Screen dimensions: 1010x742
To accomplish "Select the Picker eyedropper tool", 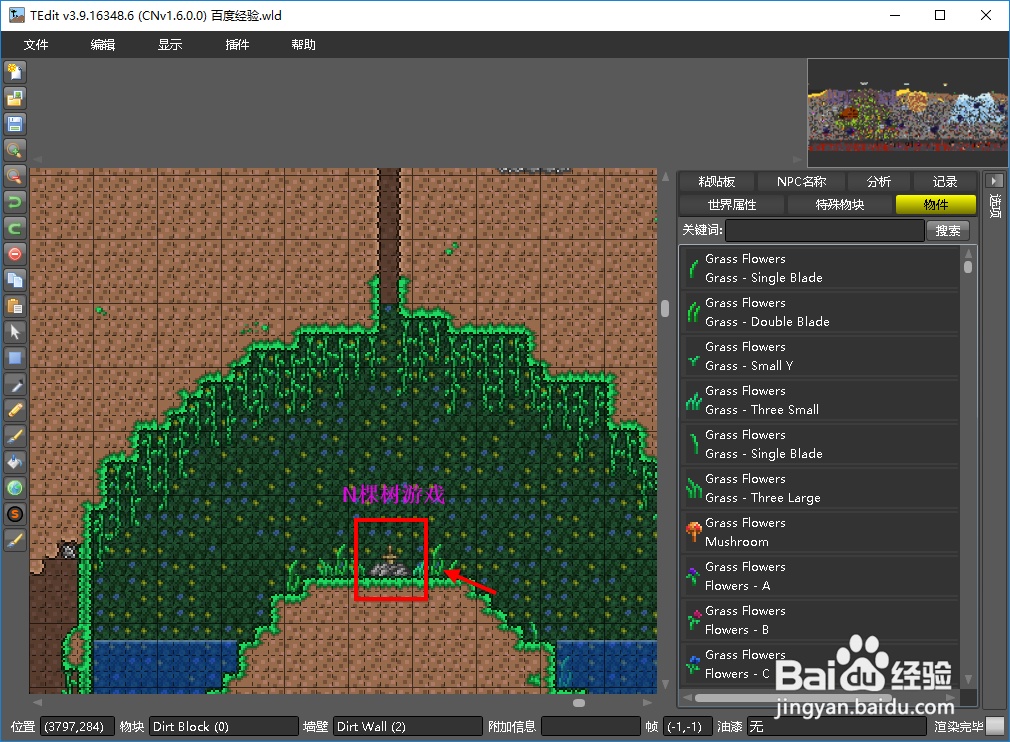I will 15,385.
